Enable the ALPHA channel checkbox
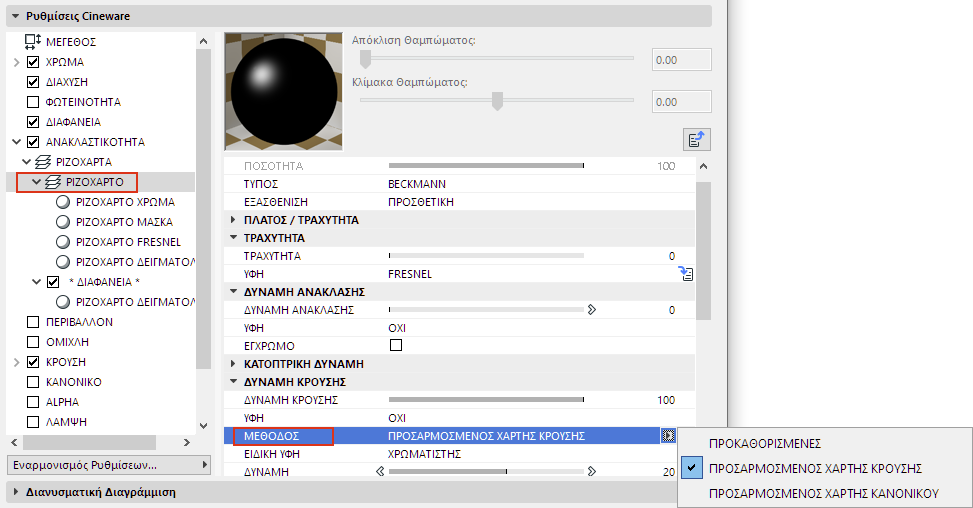Screen dimensions: 973x508 (33, 402)
